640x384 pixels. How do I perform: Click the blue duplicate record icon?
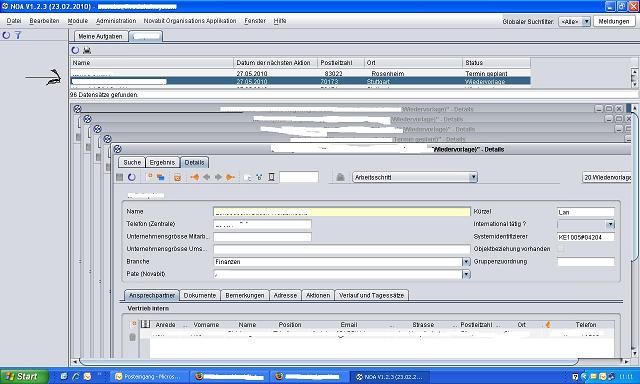pos(160,177)
